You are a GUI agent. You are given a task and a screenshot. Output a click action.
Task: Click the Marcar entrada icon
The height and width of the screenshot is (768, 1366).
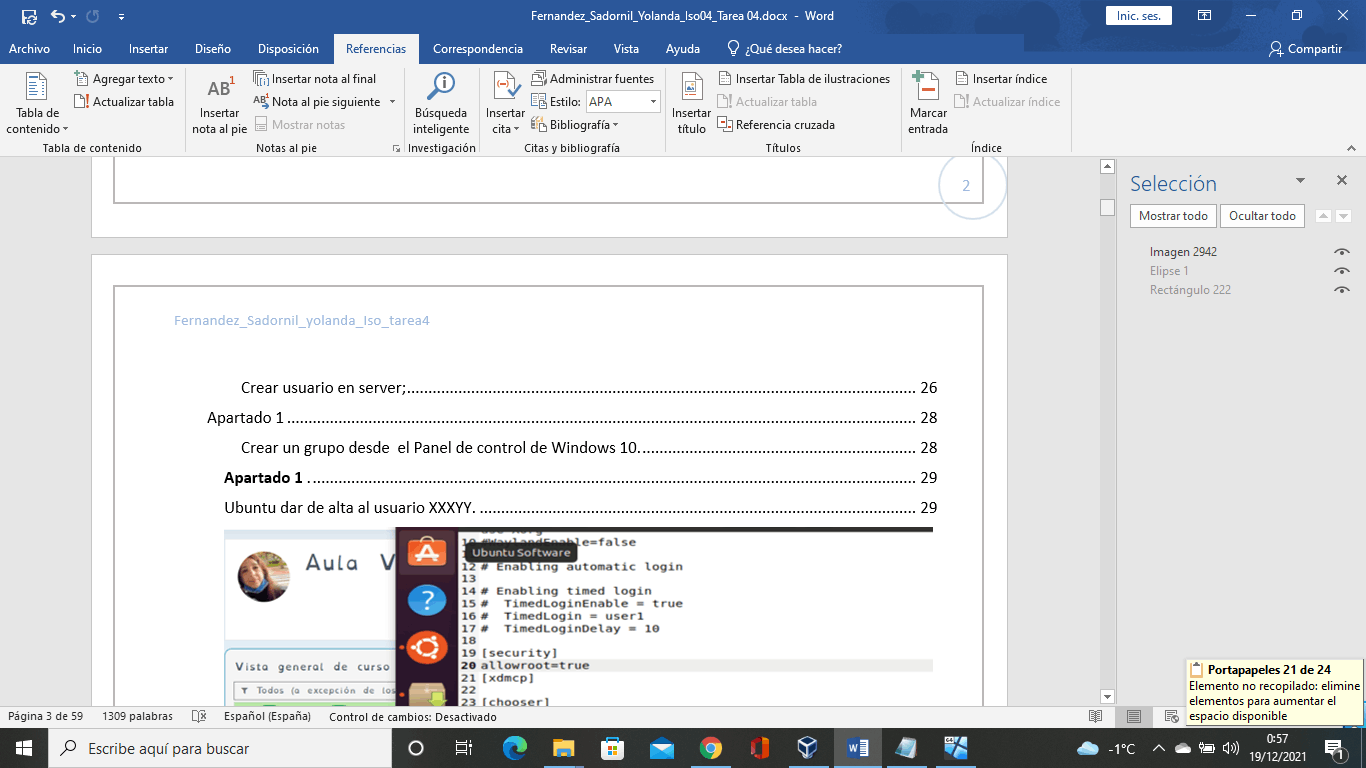[x=928, y=104]
